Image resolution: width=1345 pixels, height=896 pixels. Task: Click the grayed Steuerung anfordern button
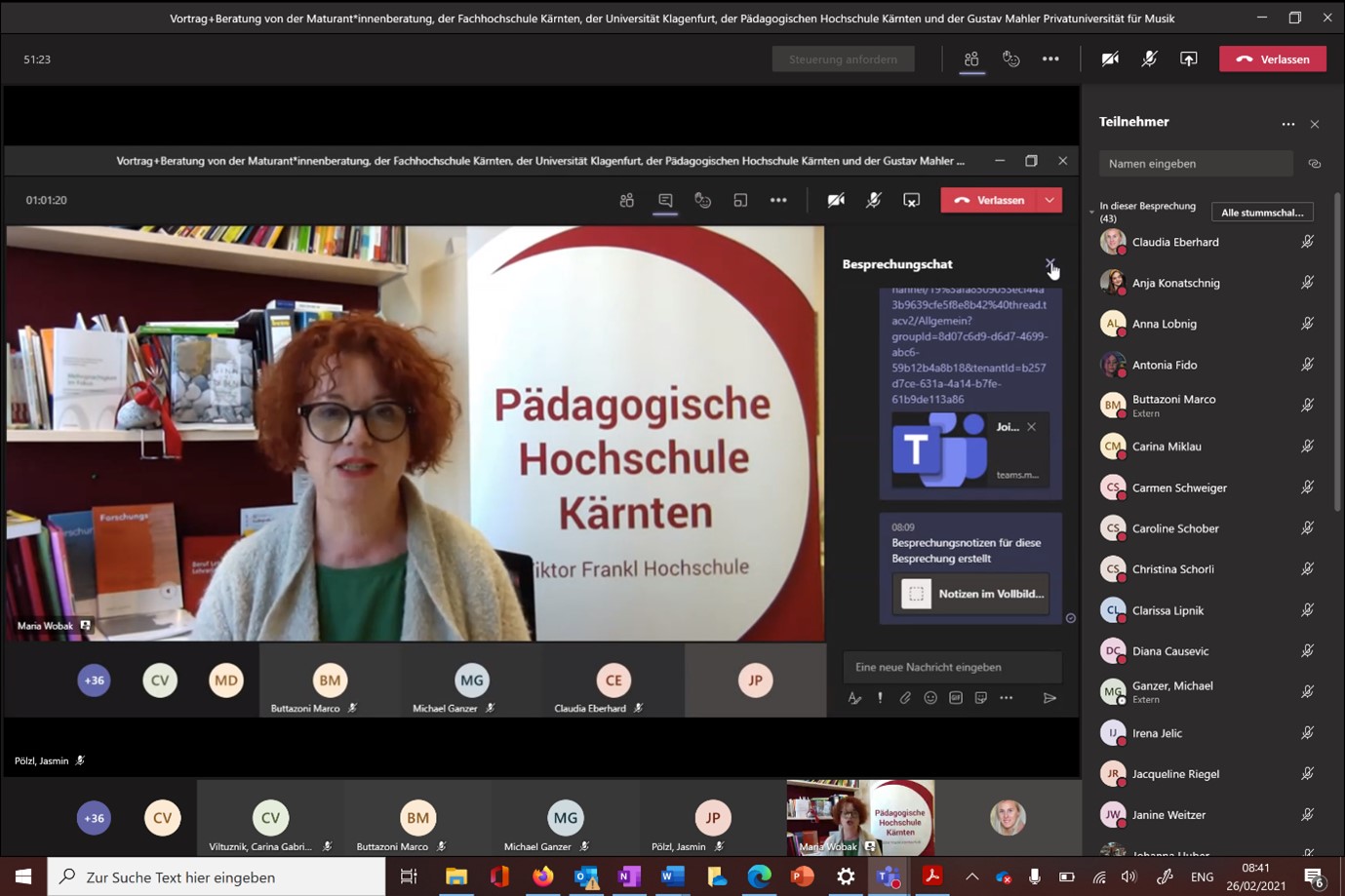click(x=844, y=59)
